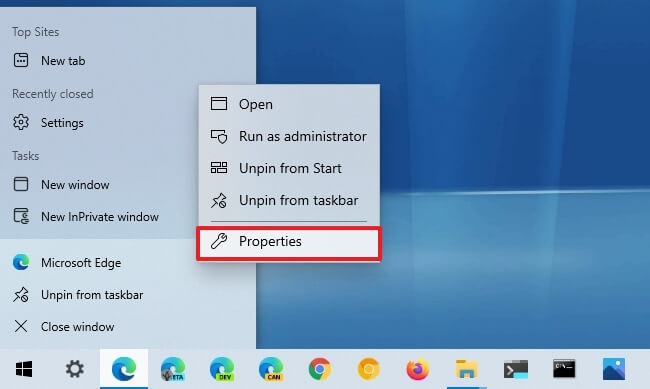Open Settings gear in taskbar
Image resolution: width=650 pixels, height=389 pixels.
(x=75, y=369)
